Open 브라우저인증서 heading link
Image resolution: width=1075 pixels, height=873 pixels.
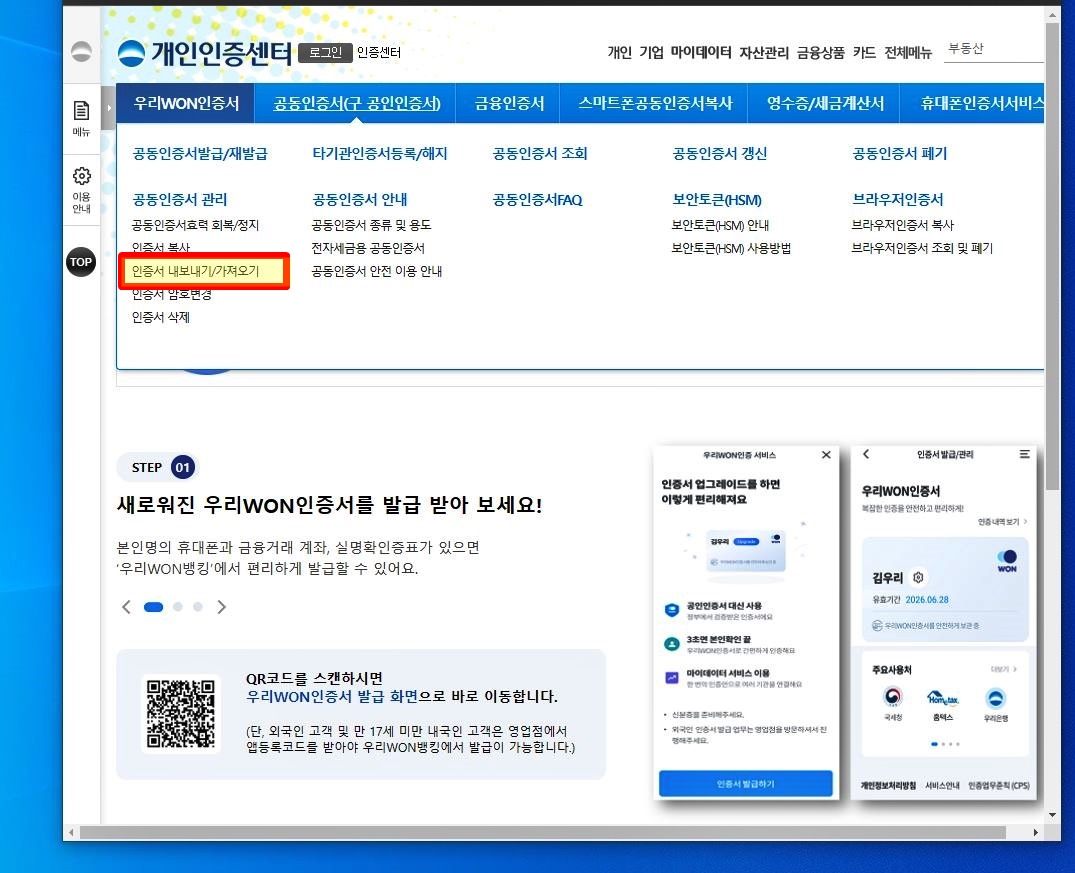pos(897,200)
